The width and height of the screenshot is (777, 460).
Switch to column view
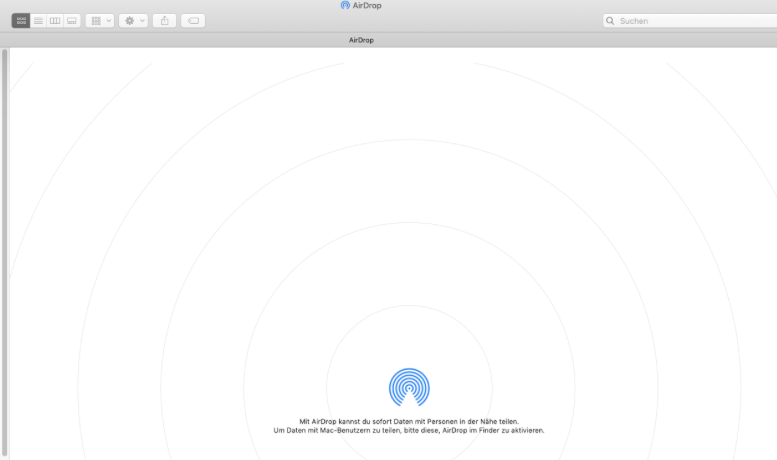click(55, 21)
